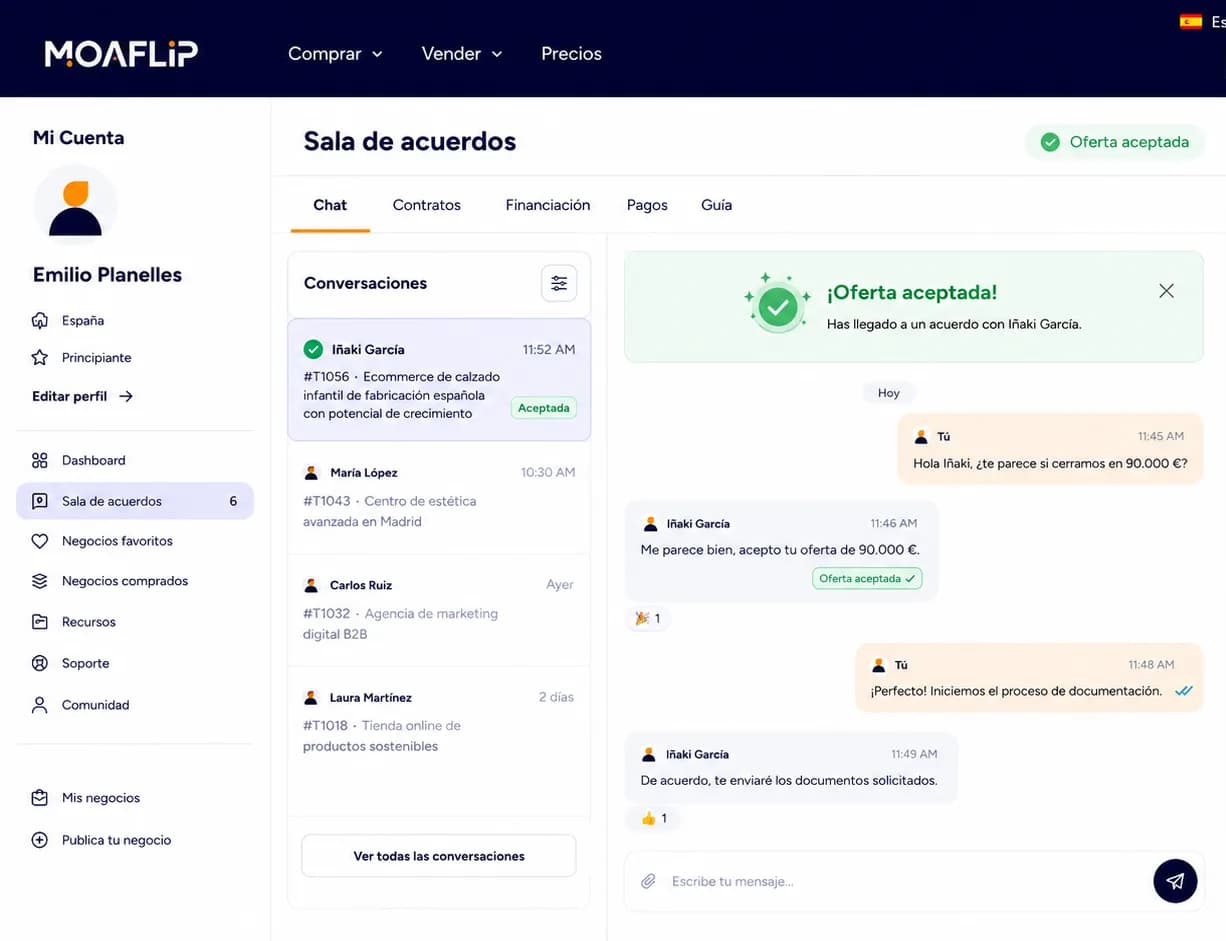Click the Aceptada badge in Iñaki conversation
This screenshot has width=1226, height=941.
544,408
